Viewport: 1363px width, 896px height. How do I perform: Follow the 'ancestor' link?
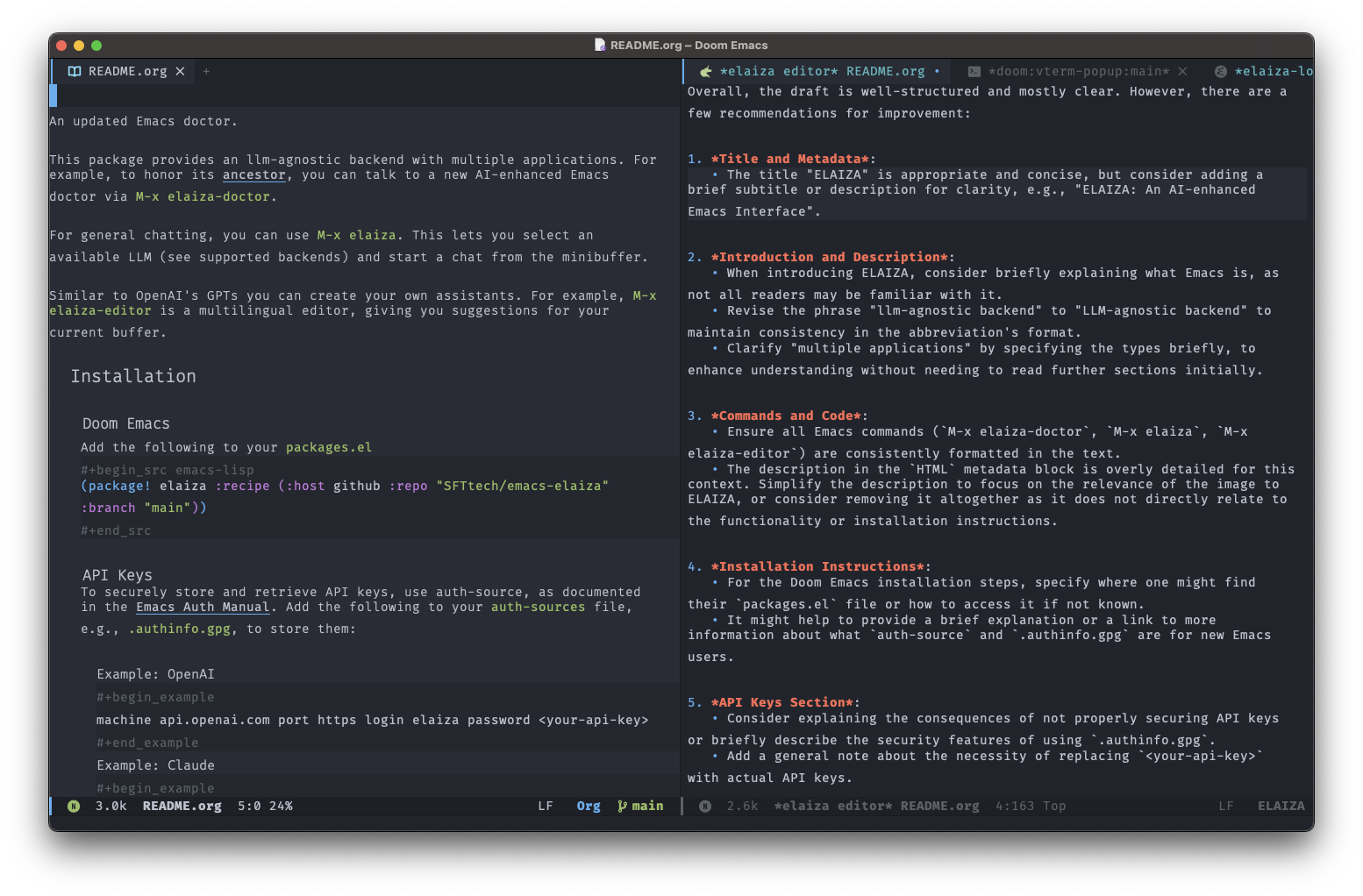click(254, 174)
